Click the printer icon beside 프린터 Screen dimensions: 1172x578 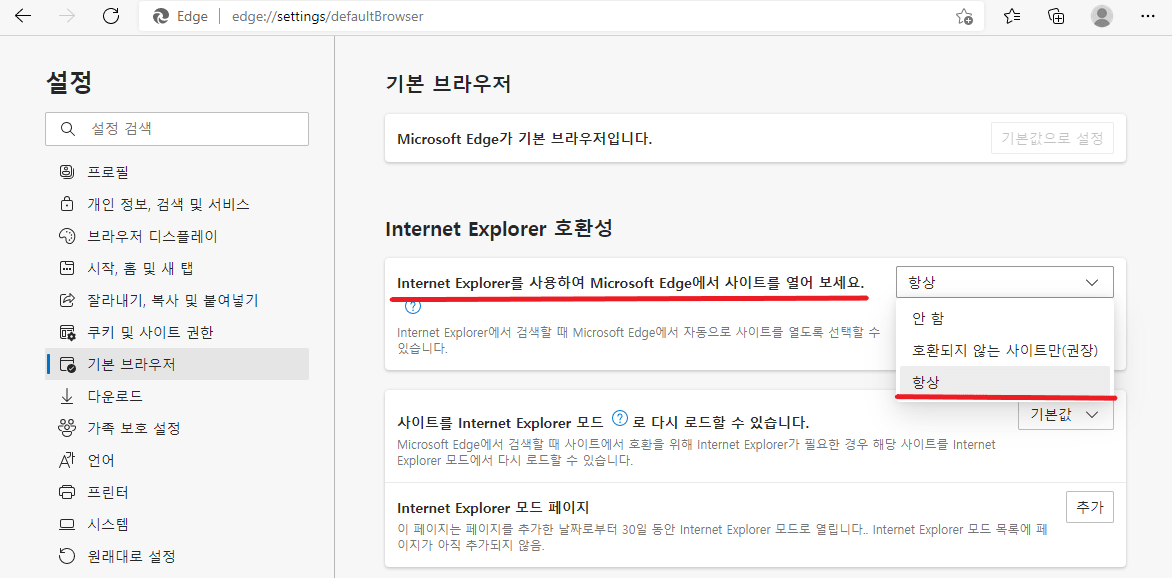(67, 492)
